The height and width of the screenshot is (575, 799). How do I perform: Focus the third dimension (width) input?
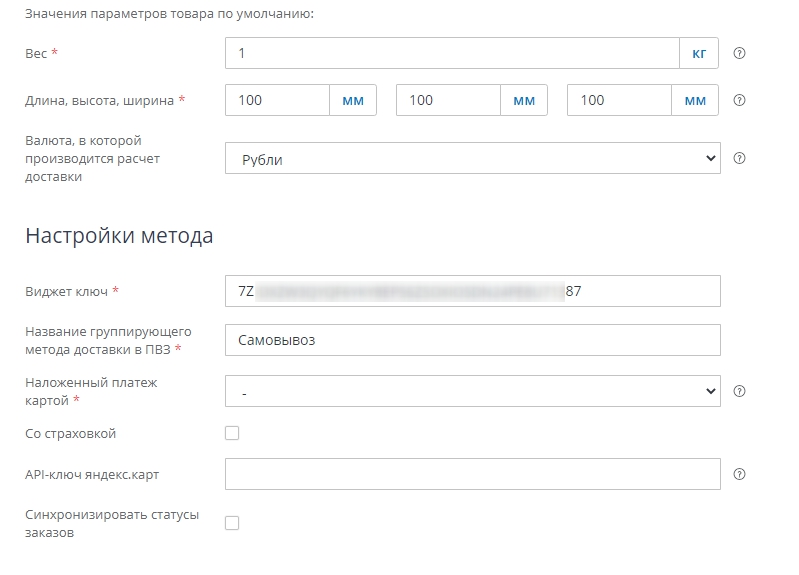pos(618,100)
